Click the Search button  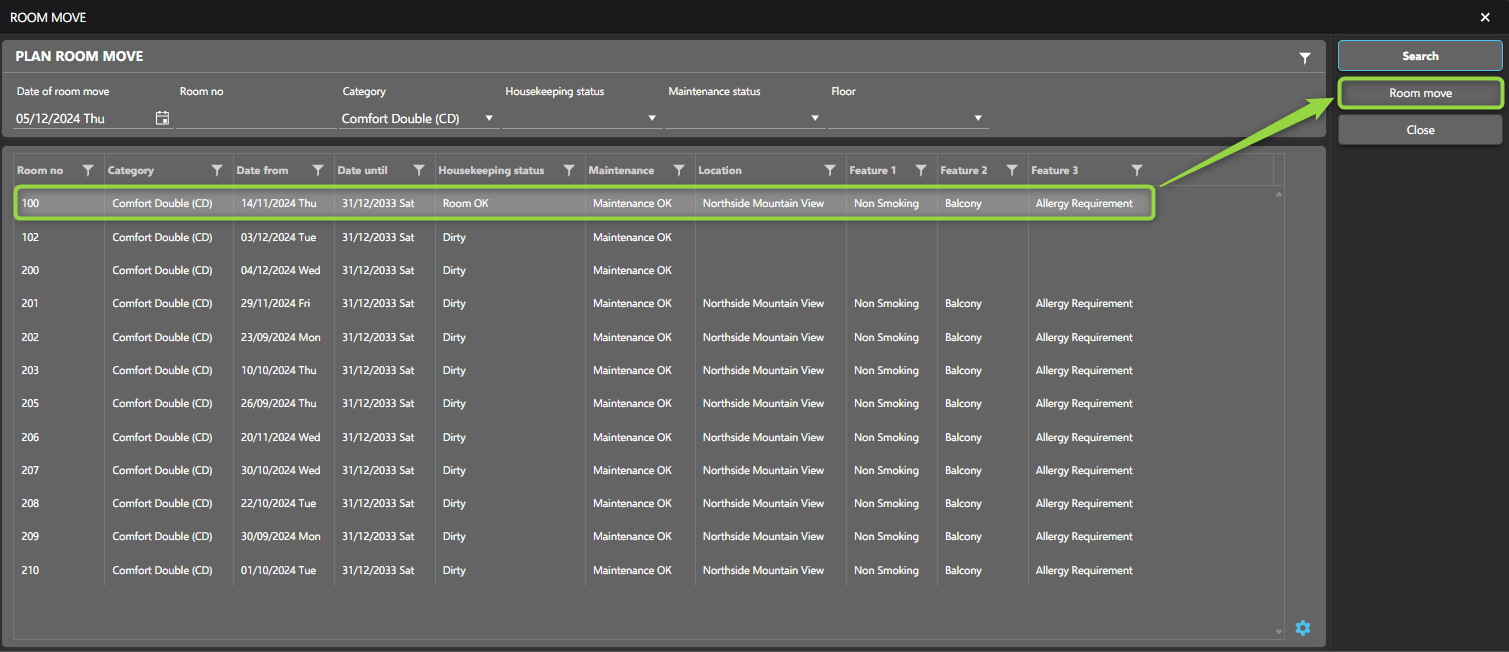click(1419, 56)
